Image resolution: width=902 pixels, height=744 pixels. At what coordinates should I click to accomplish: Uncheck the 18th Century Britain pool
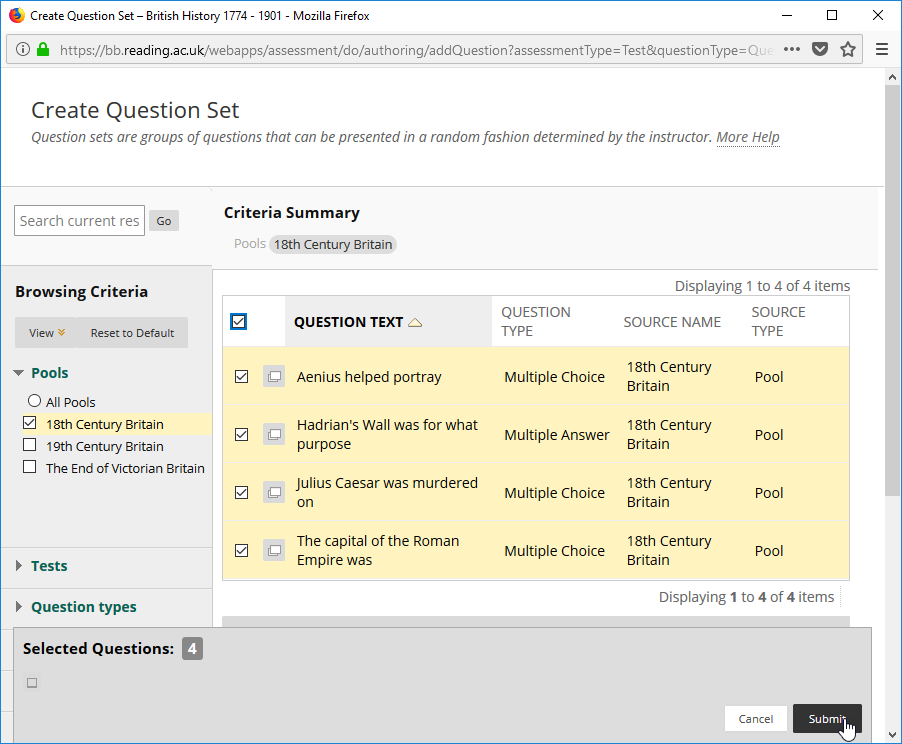point(30,423)
